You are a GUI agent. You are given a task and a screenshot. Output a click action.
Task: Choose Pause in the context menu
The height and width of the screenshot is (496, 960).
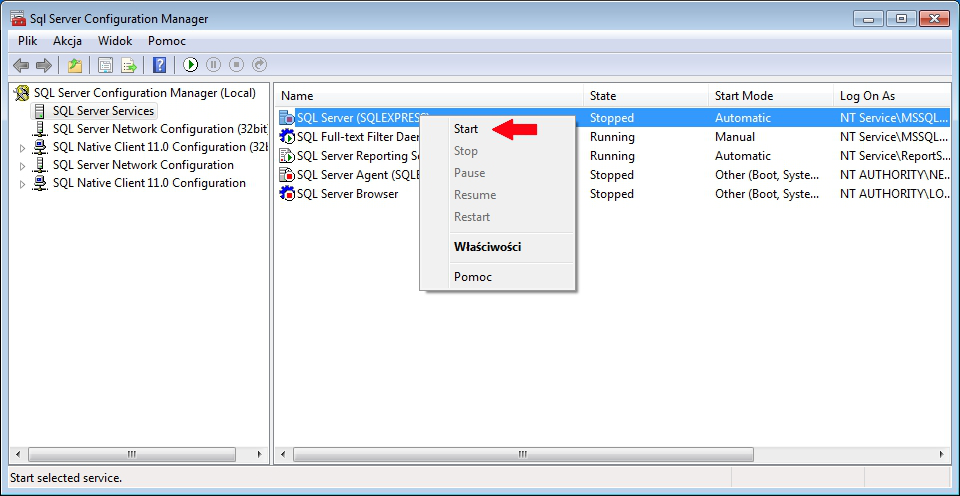[x=470, y=173]
